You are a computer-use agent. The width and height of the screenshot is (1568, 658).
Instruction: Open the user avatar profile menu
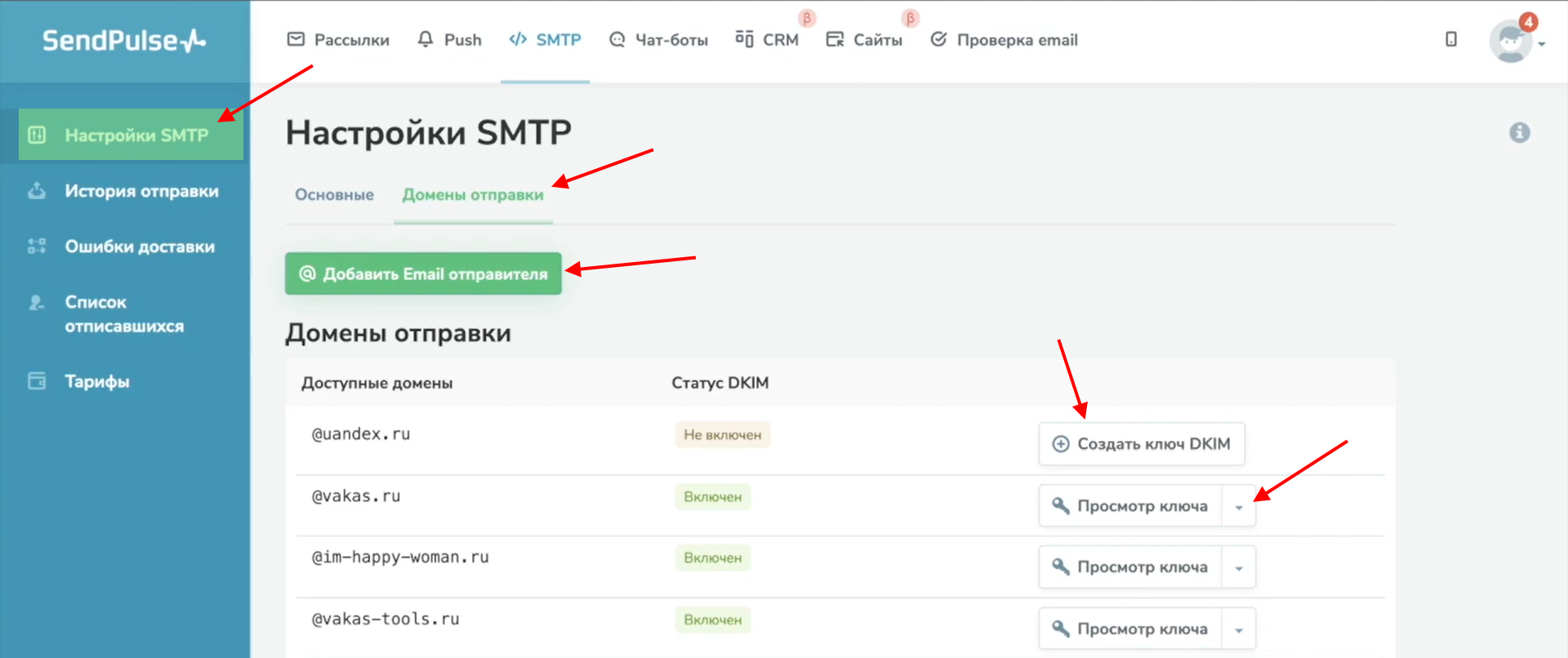[1512, 41]
